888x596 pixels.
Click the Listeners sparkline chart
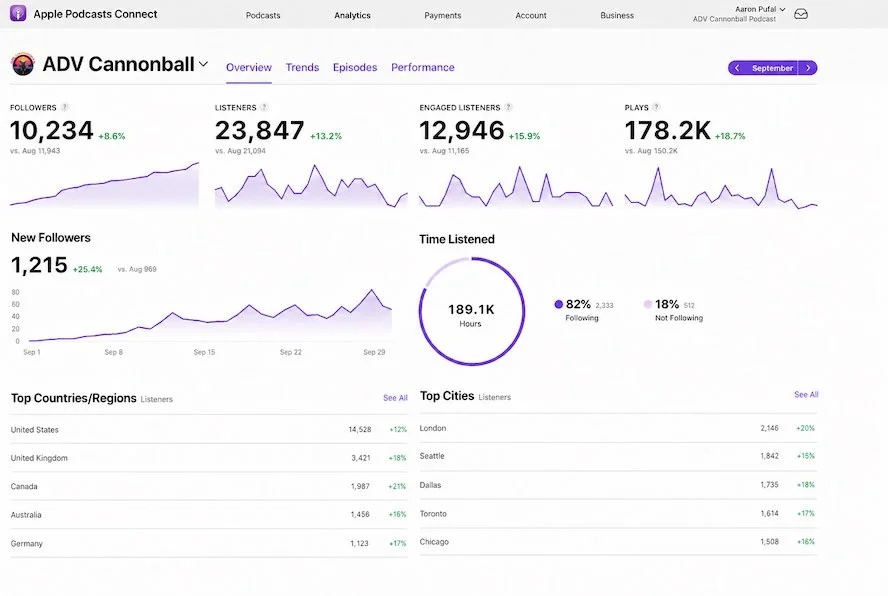[x=311, y=186]
